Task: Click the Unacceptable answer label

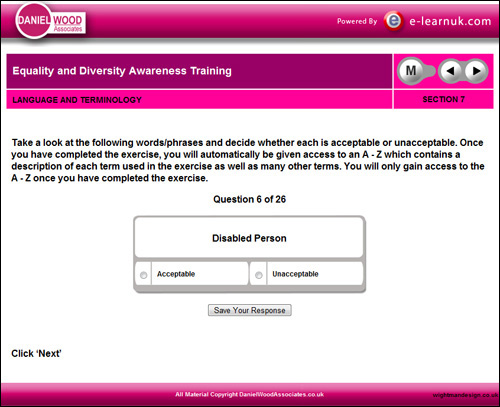Action: pyautogui.click(x=295, y=274)
